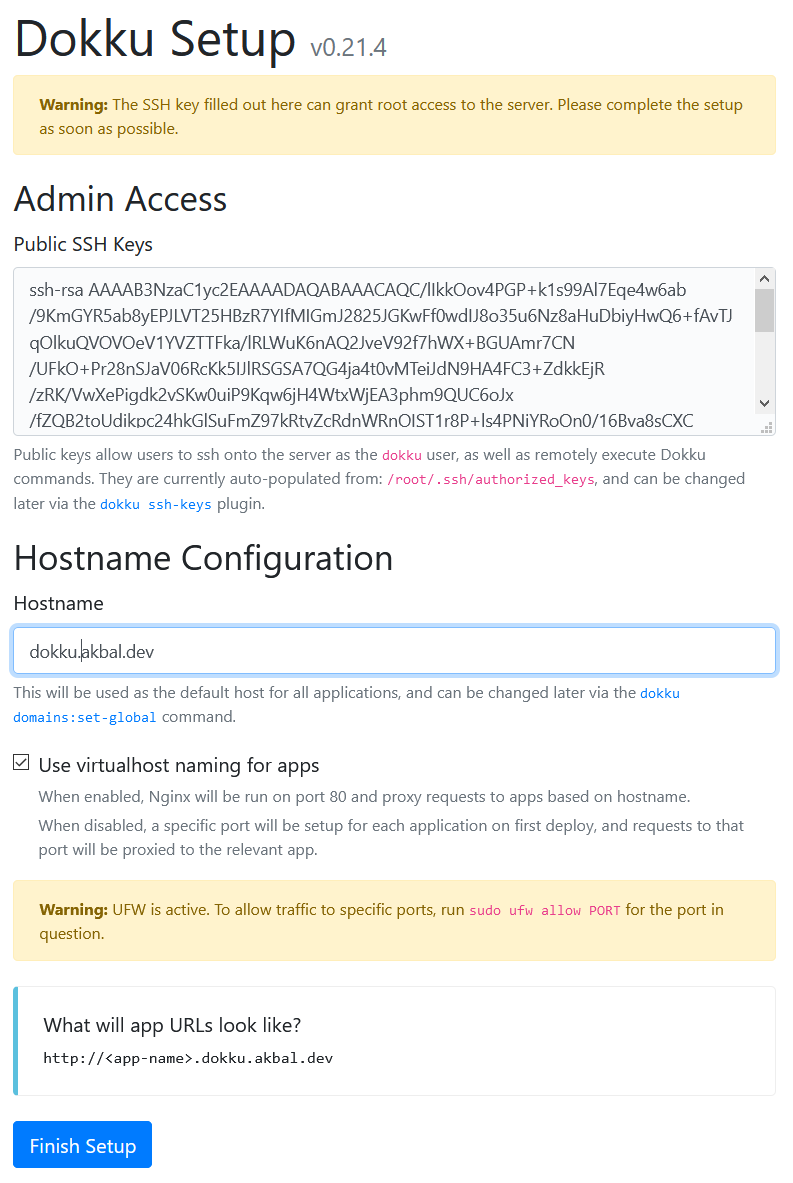Click the v0.21.4 version text
The width and height of the screenshot is (793, 1183).
[348, 47]
